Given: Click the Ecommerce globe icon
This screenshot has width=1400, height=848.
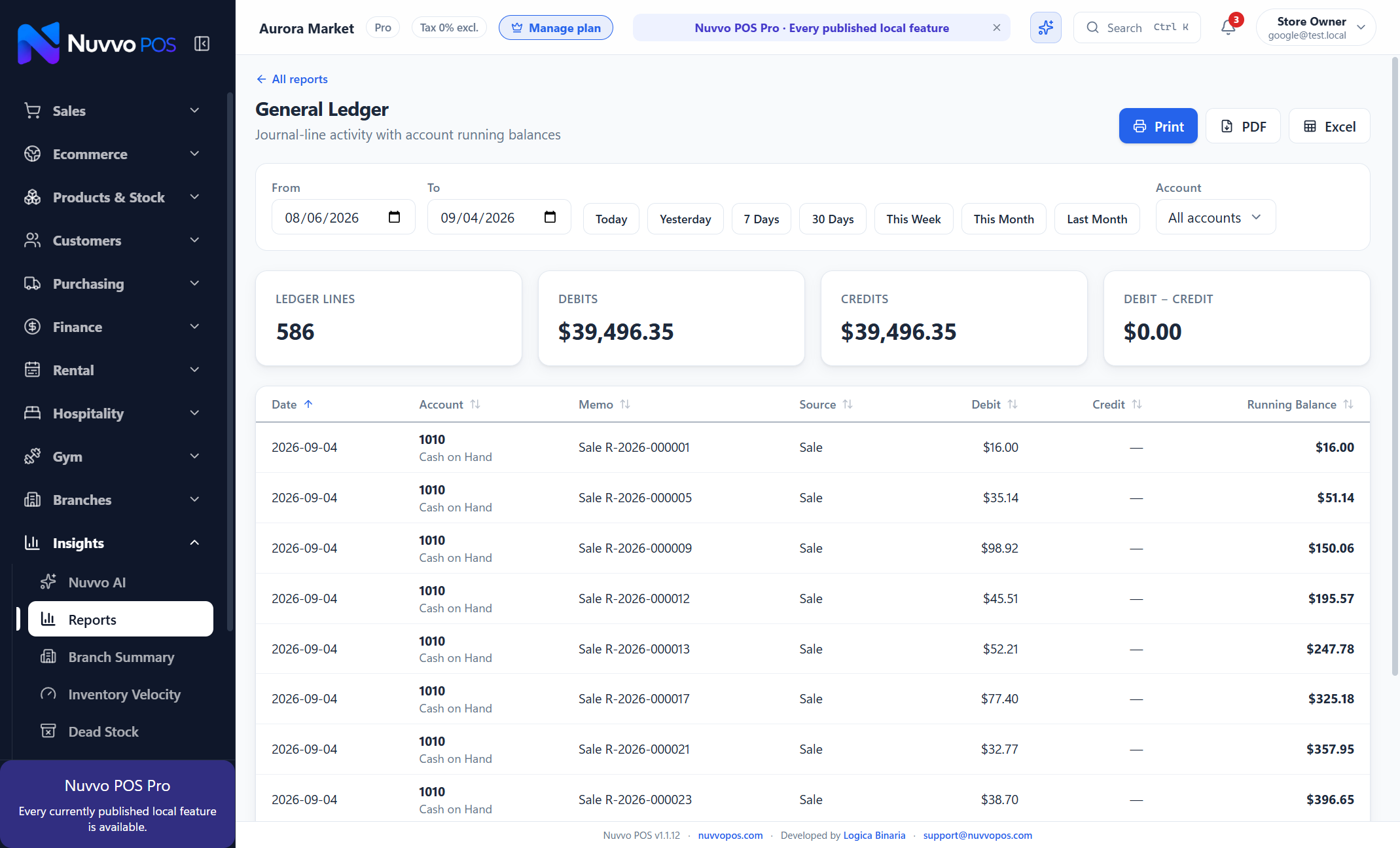Looking at the screenshot, I should coord(32,154).
